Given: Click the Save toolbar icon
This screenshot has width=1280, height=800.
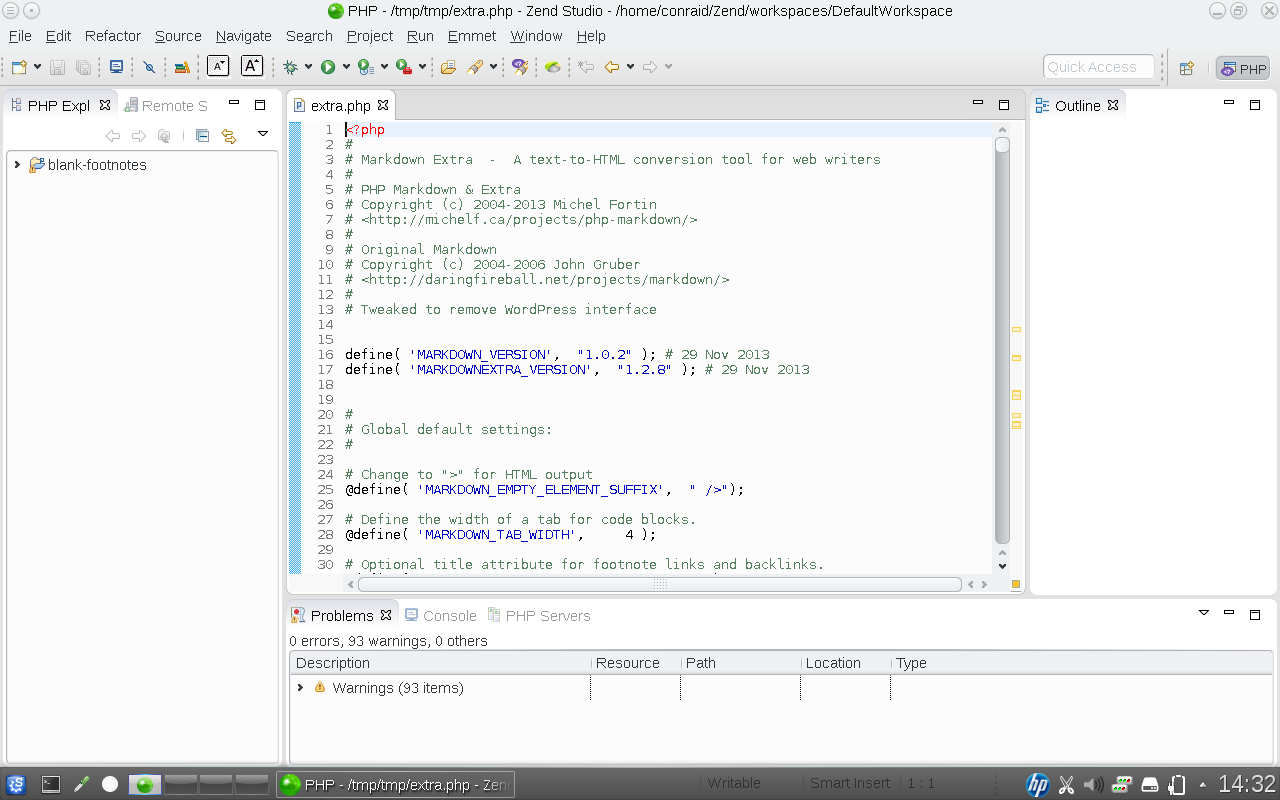Looking at the screenshot, I should (x=58, y=67).
